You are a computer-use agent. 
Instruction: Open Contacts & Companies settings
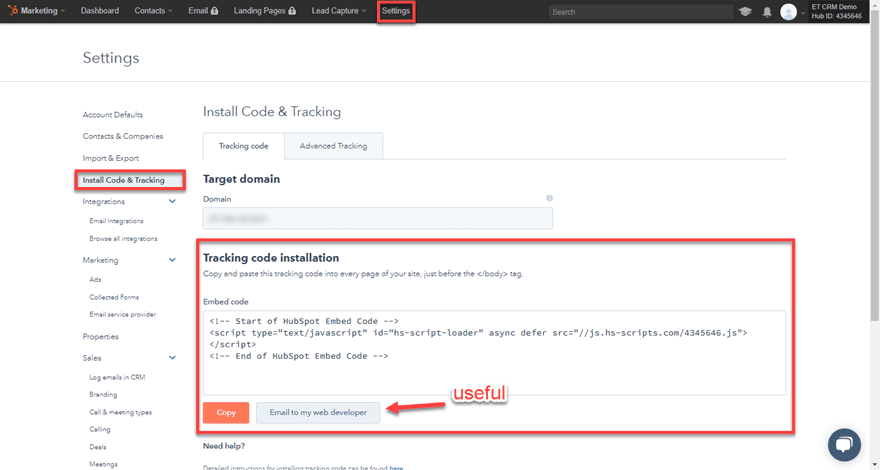click(123, 136)
